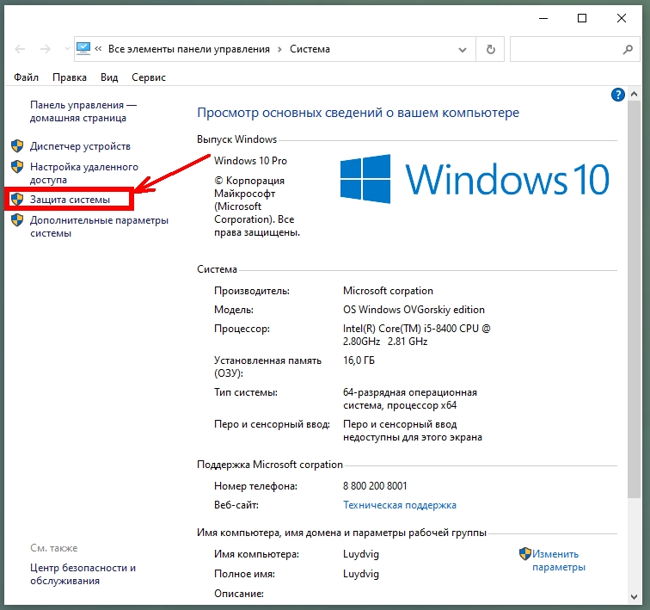
Task: Open Дополнительные параметры системы link
Action: [99, 227]
